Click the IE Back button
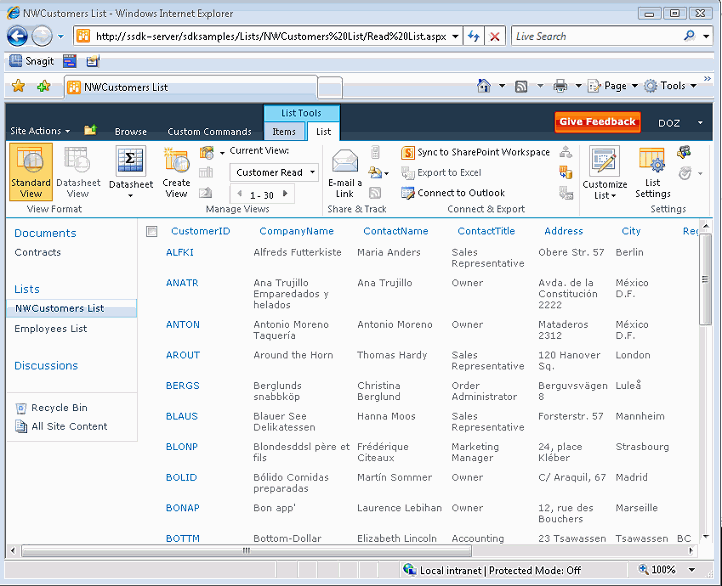 coord(17,36)
